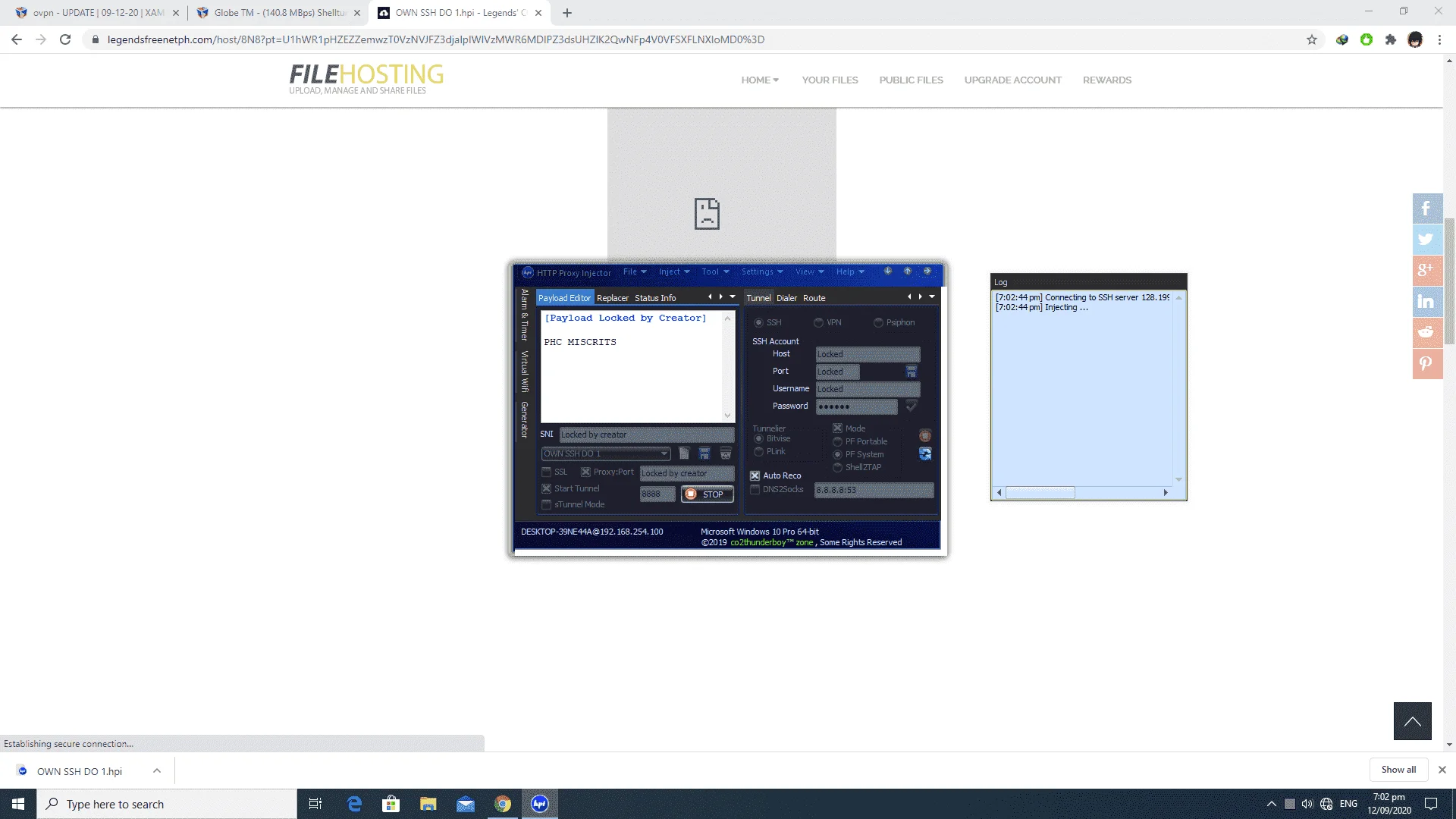Open the UPGRADE ACCOUNT link
The width and height of the screenshot is (1456, 819).
point(1012,80)
